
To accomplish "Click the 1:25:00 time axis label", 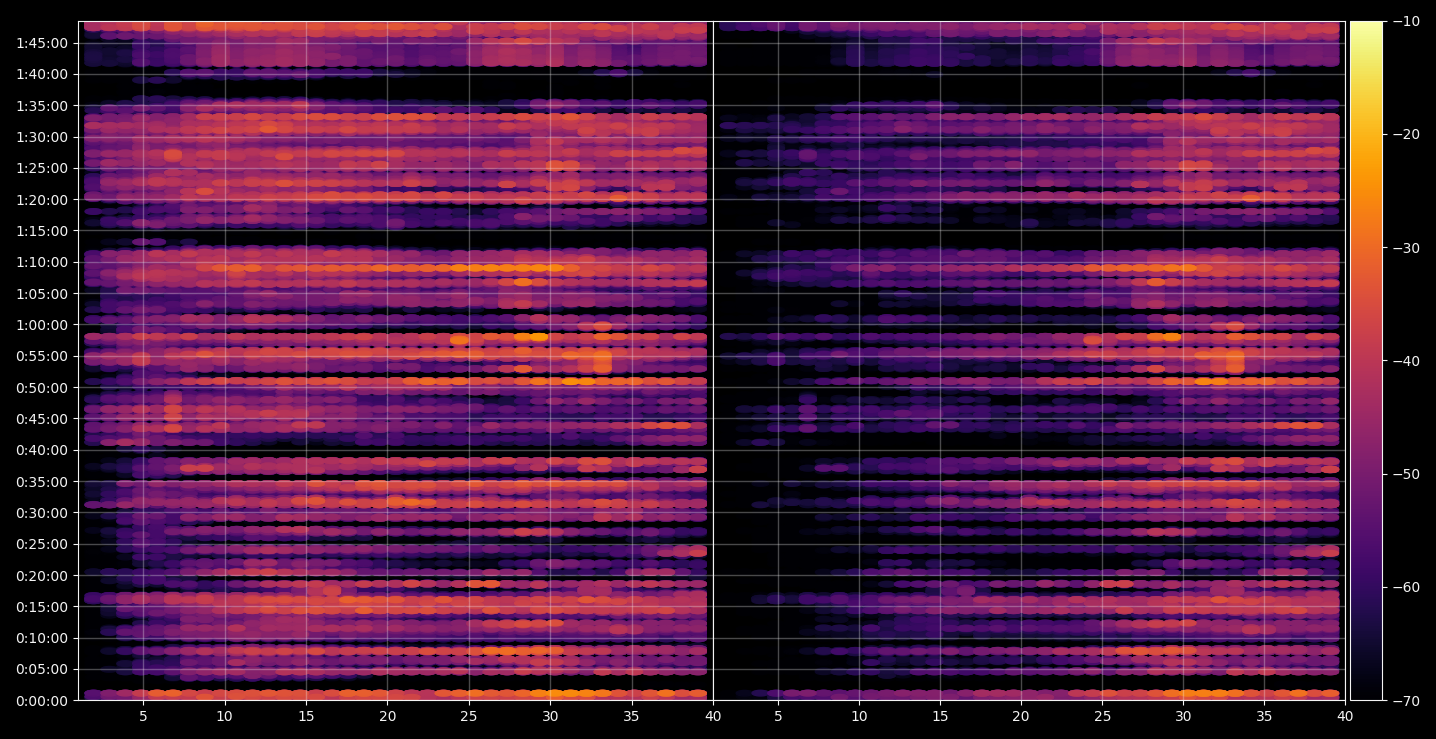I will pos(42,168).
